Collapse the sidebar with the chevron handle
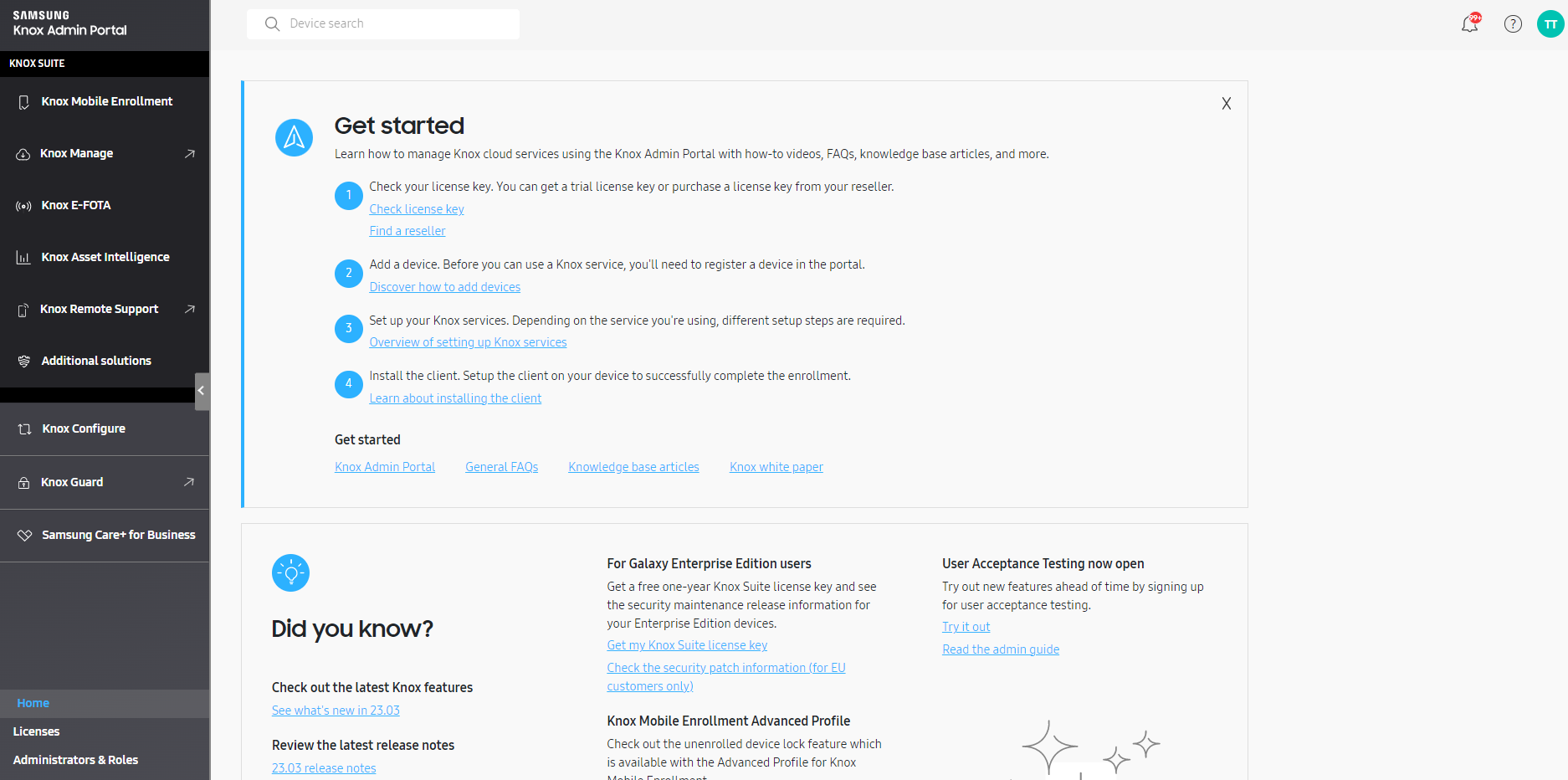 coord(202,391)
